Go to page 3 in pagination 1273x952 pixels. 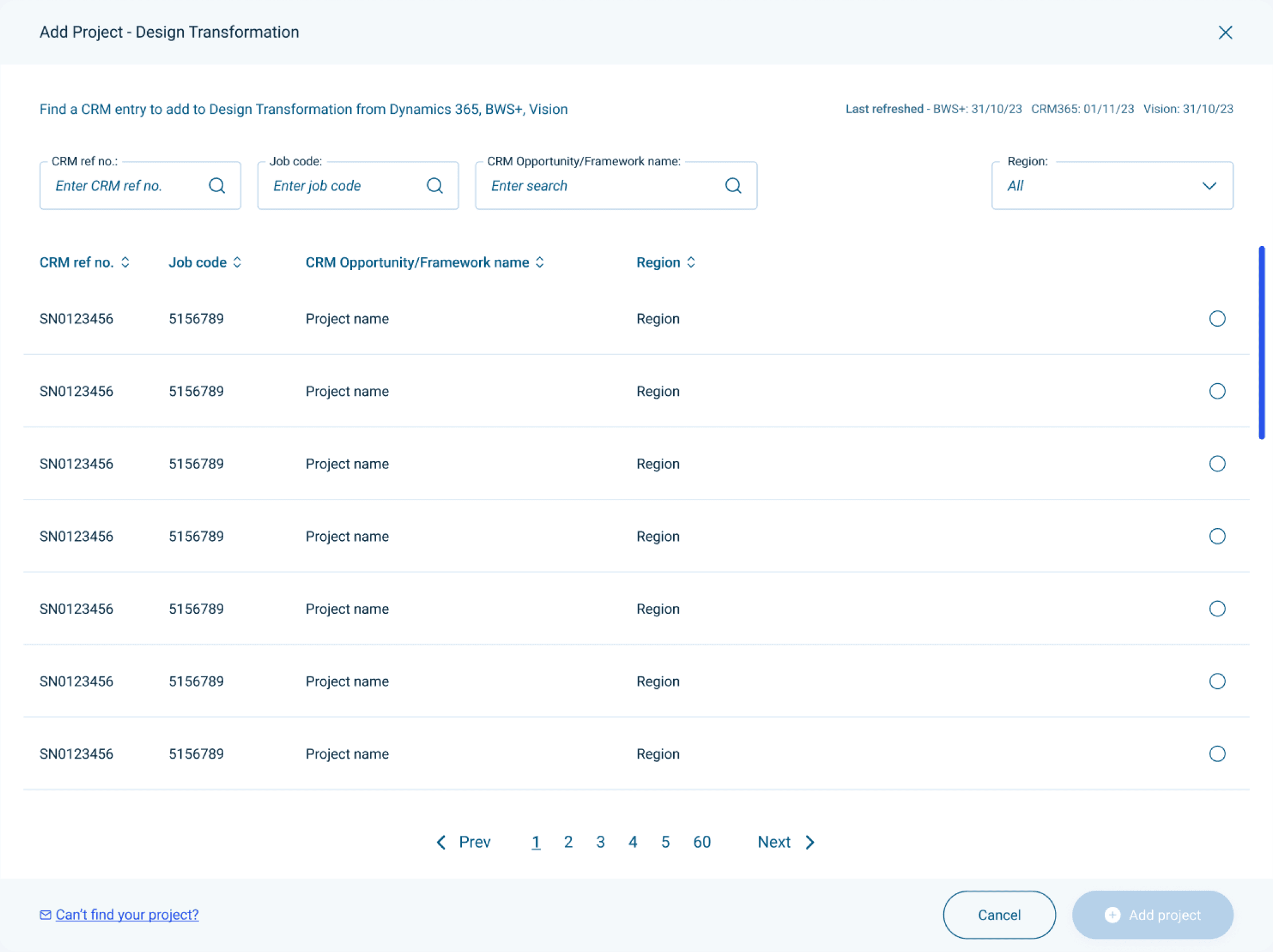tap(600, 842)
